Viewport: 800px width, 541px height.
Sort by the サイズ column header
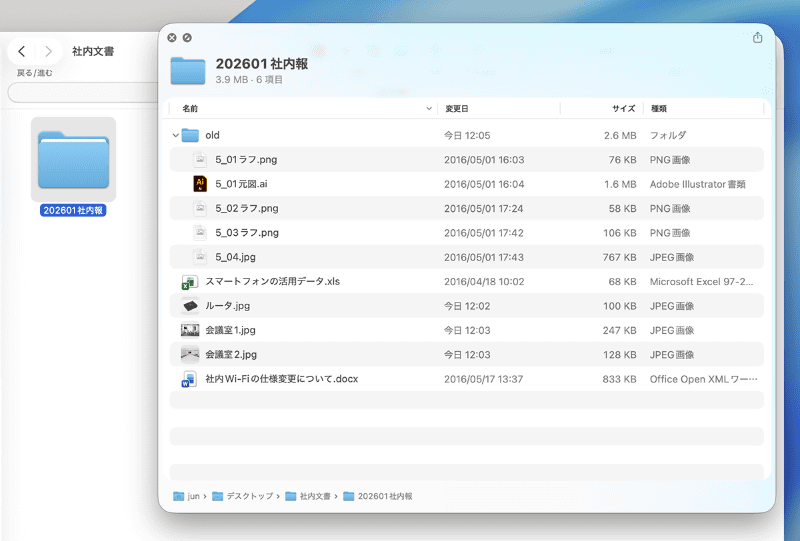coord(623,109)
